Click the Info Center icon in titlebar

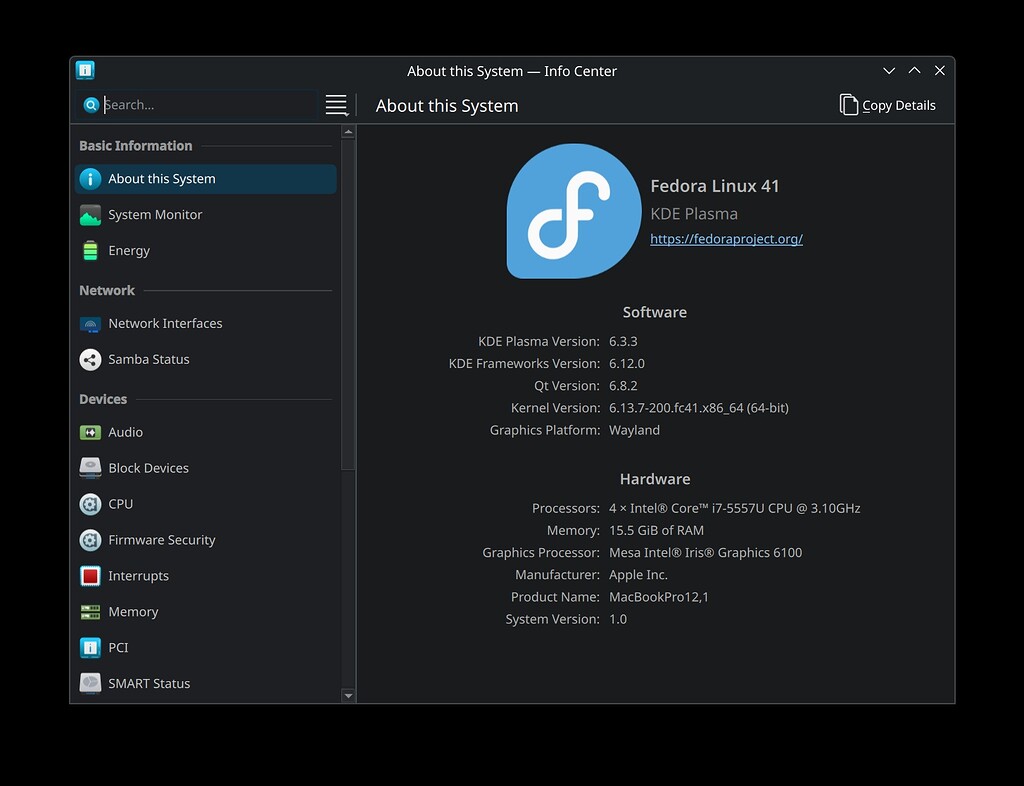(85, 70)
